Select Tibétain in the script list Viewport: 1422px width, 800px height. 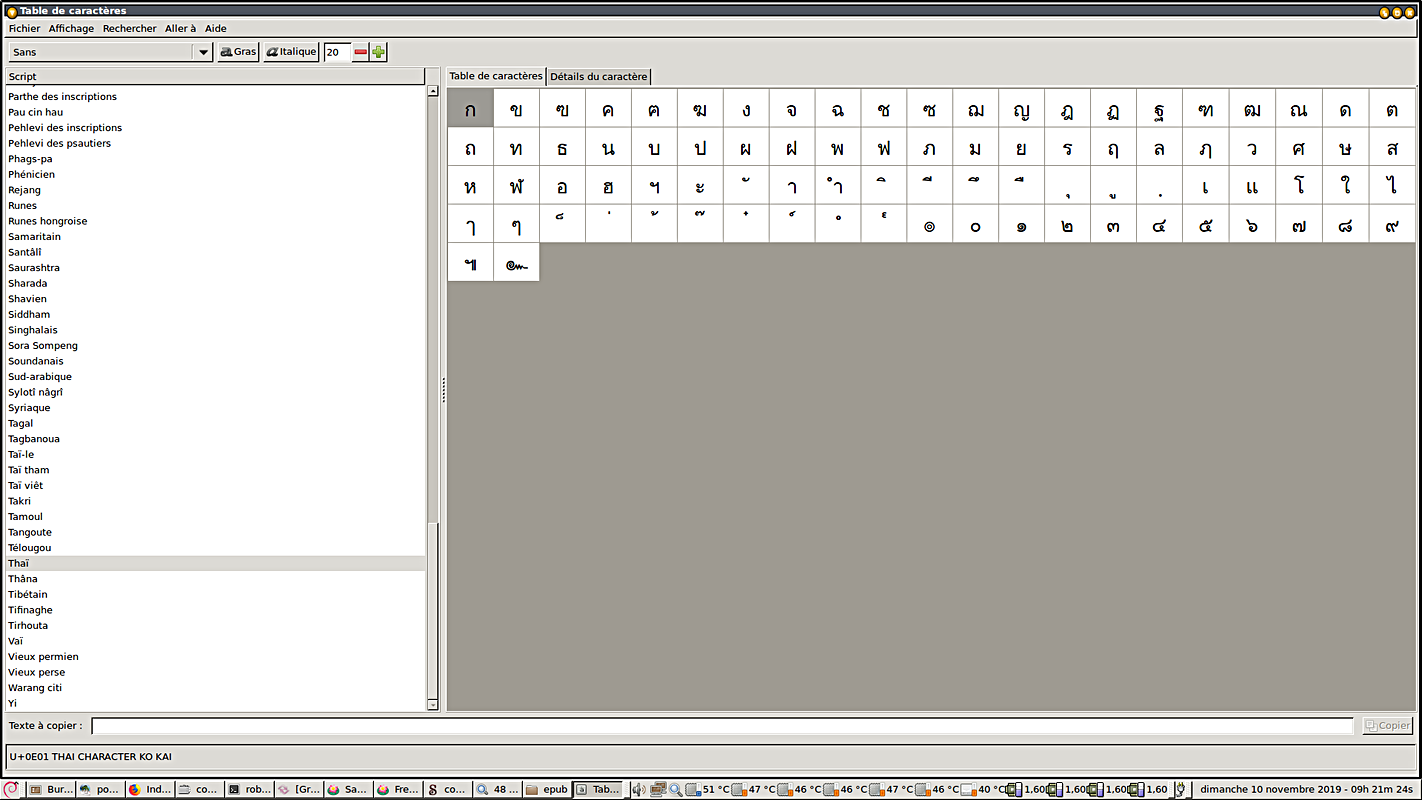pyautogui.click(x=215, y=595)
